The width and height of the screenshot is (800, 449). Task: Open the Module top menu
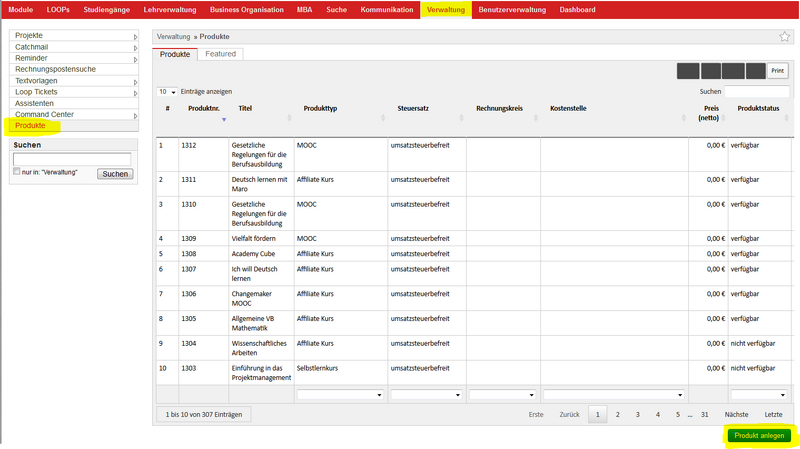21,10
